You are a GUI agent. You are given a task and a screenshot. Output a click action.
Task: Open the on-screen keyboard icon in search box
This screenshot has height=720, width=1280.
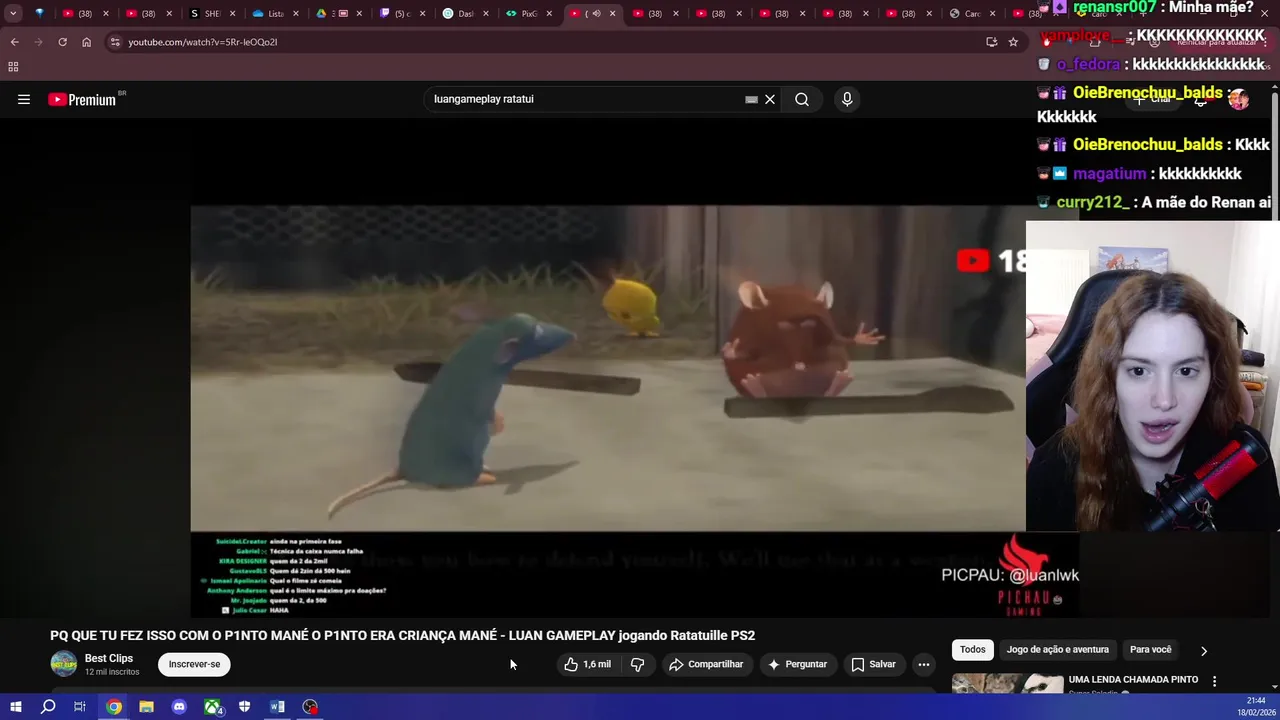point(751,99)
